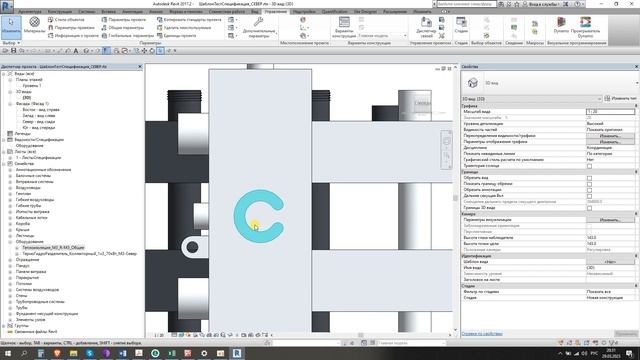Screen dimensions: 640x360
Task: Launch Проигрыватель Dynamo (Dynamo Player)
Action: 585,27
